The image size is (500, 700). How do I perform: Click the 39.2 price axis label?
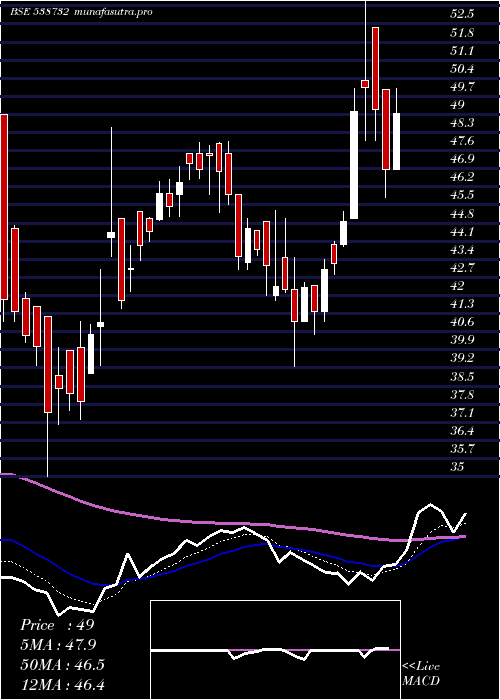[462, 358]
